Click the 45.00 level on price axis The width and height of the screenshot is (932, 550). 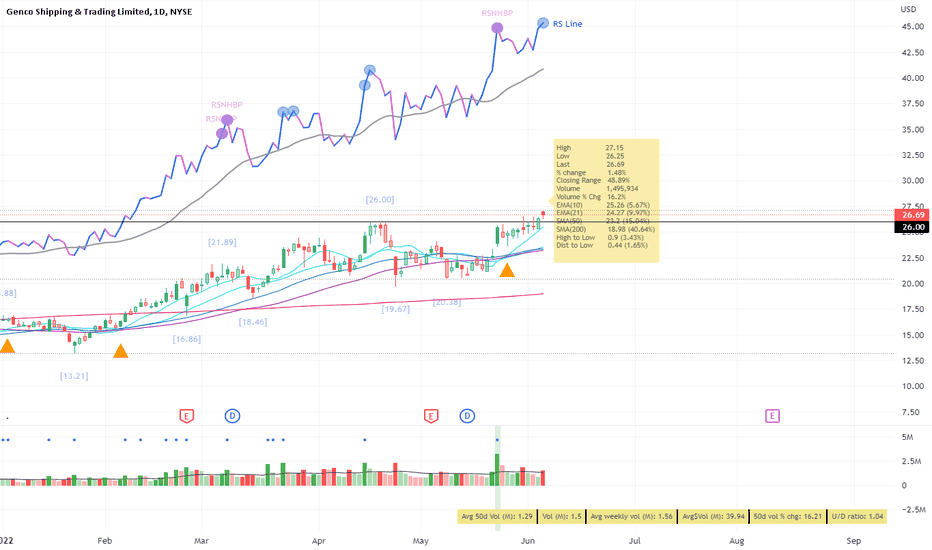tap(912, 27)
